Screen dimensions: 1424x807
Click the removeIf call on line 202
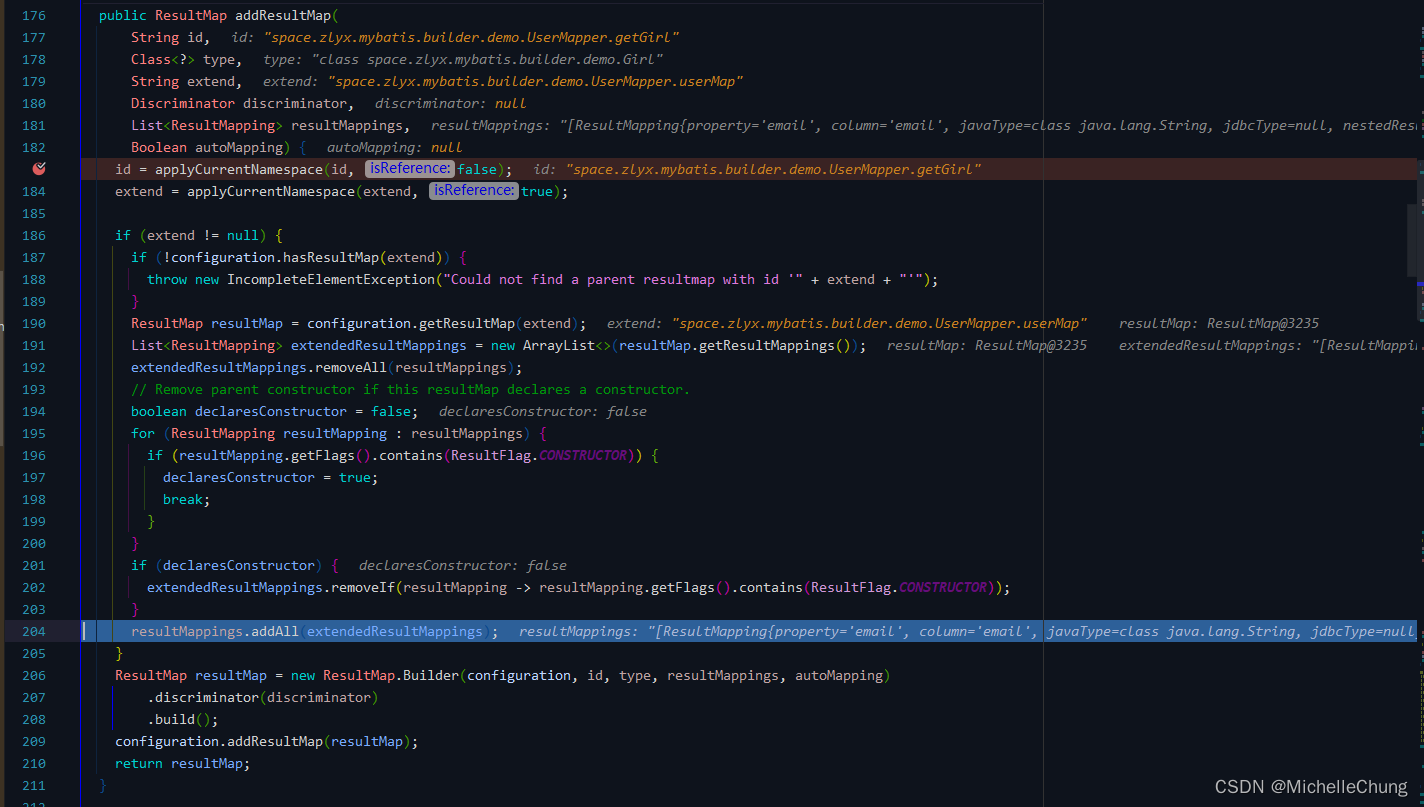pos(363,587)
